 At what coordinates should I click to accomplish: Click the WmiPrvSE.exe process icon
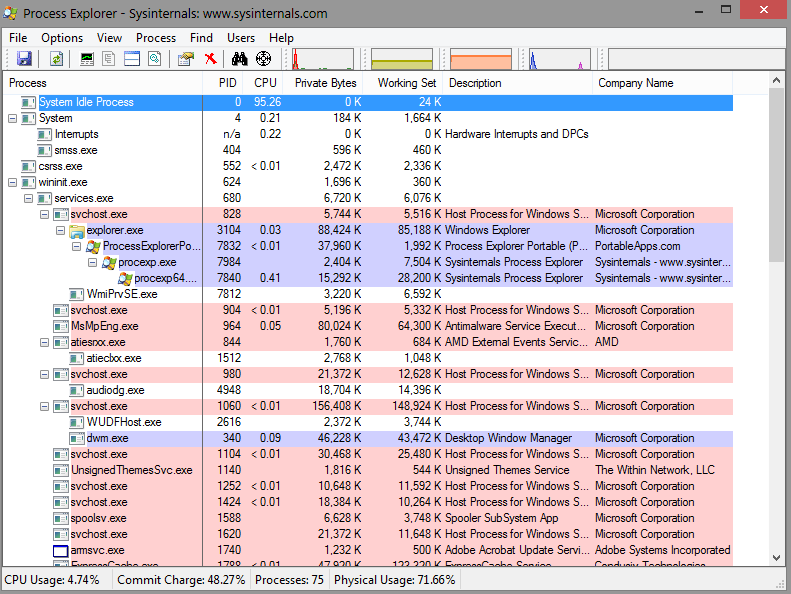77,295
